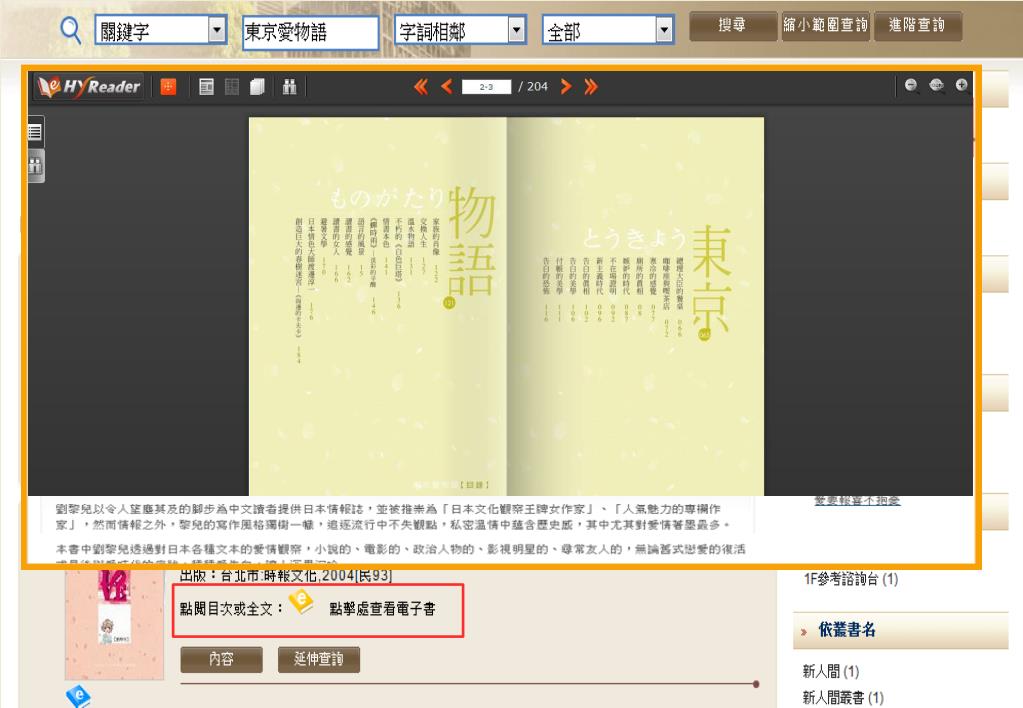The image size is (1023, 708).
Task: Click the page number field showing 2-3
Action: (486, 86)
